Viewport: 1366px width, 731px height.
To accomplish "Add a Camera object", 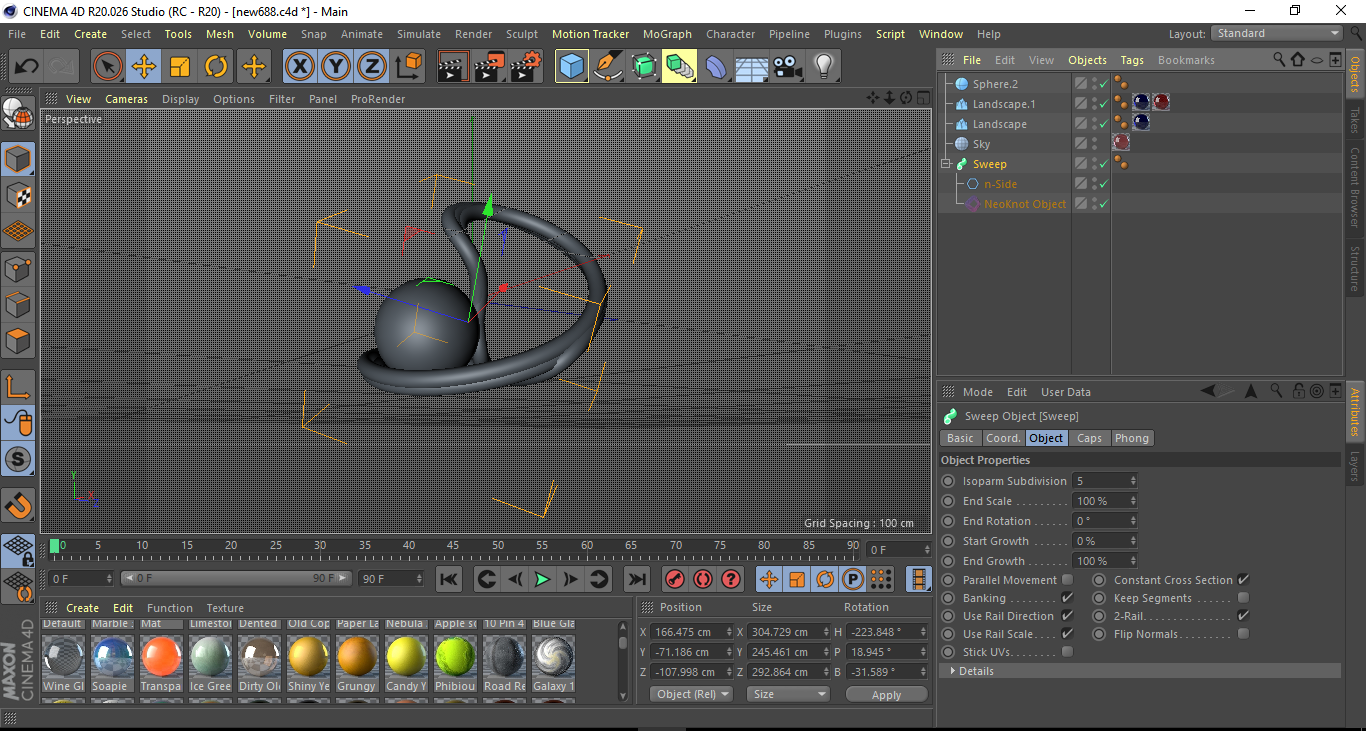I will [x=788, y=67].
